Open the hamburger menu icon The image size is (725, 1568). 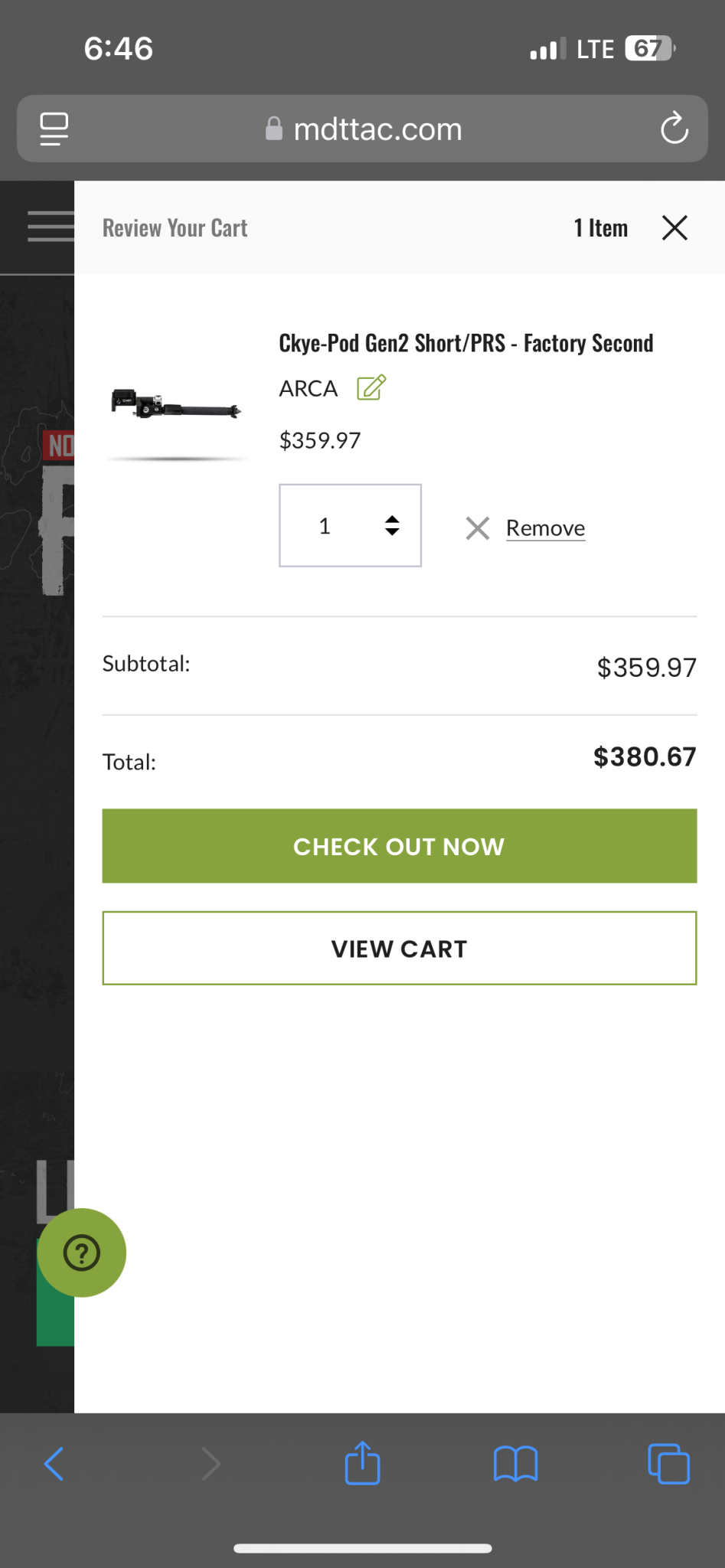(x=51, y=227)
